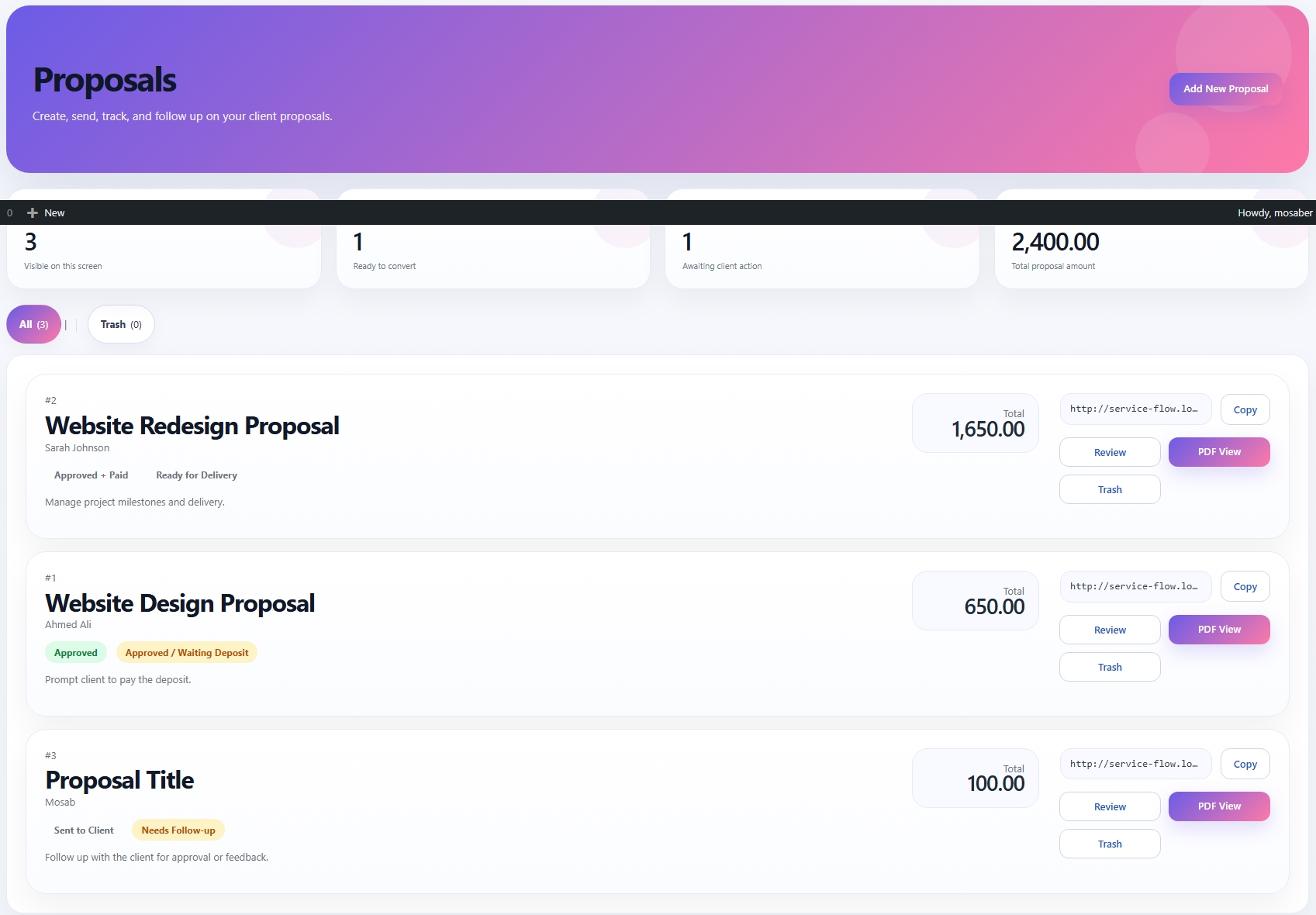This screenshot has width=1316, height=915.
Task: Copy the Proposal Title share link
Action: point(1245,764)
